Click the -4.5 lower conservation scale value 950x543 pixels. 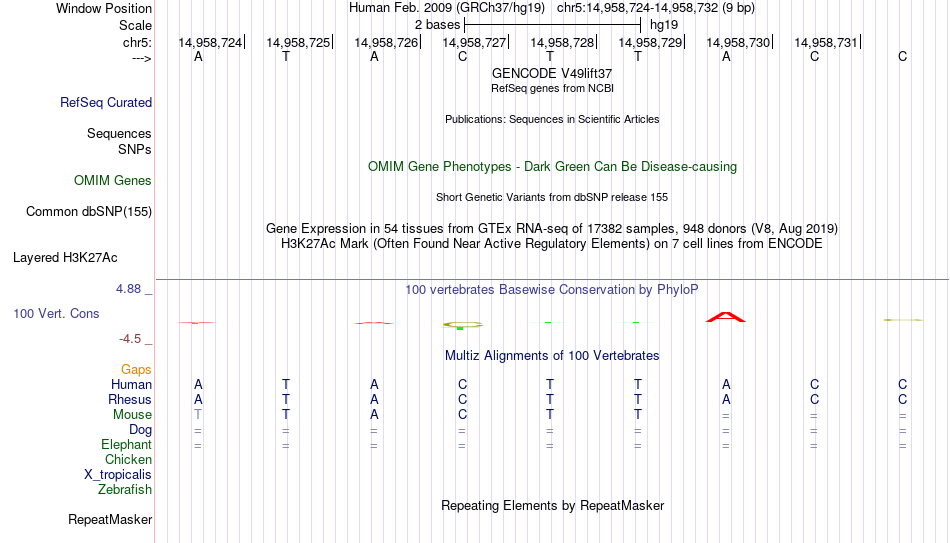(130, 339)
